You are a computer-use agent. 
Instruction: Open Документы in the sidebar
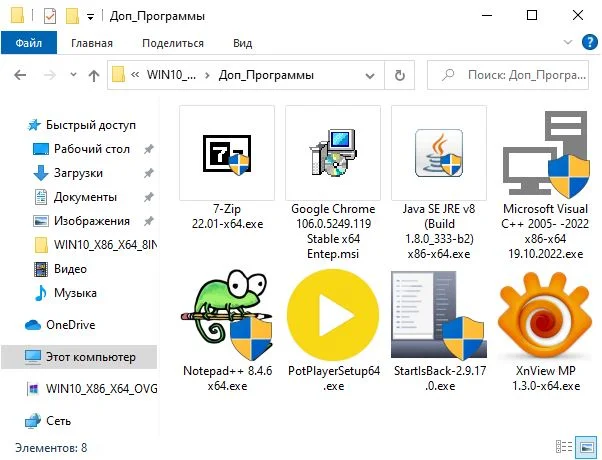(x=85, y=197)
